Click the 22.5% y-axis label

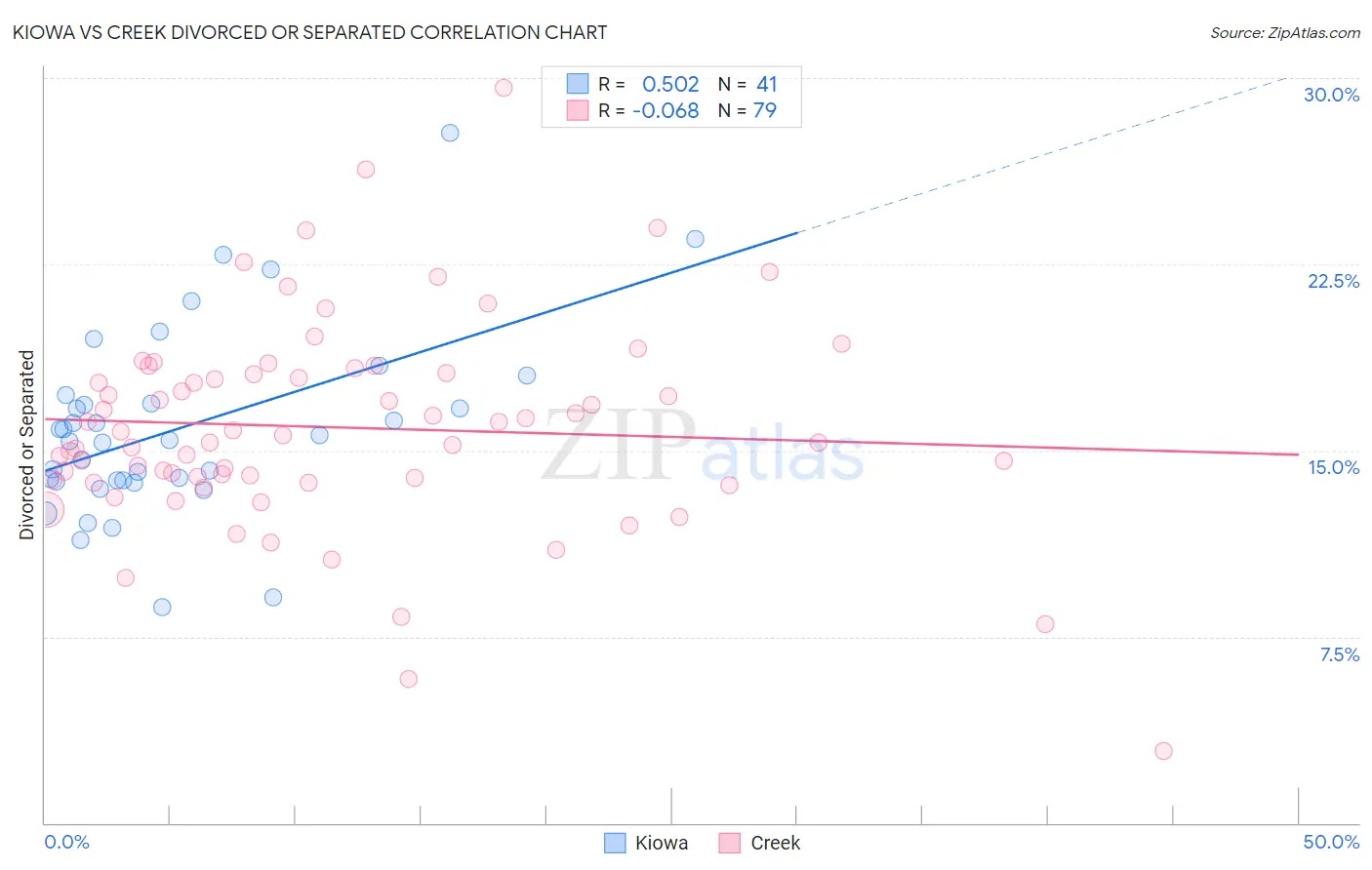1333,281
